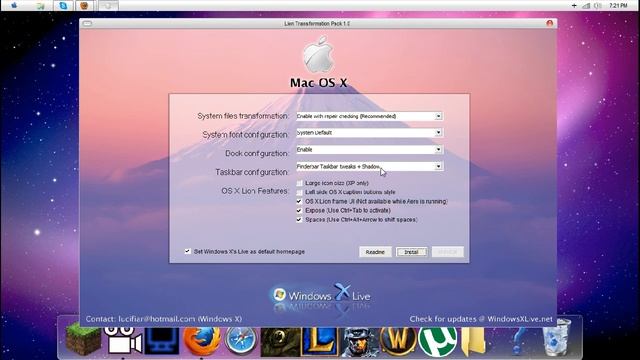
Task: Click the plus tray icon near clock
Action: coord(574,6)
